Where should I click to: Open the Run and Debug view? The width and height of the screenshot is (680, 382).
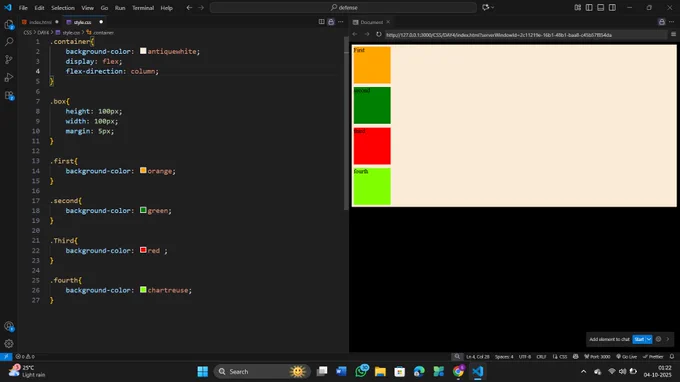(x=9, y=78)
